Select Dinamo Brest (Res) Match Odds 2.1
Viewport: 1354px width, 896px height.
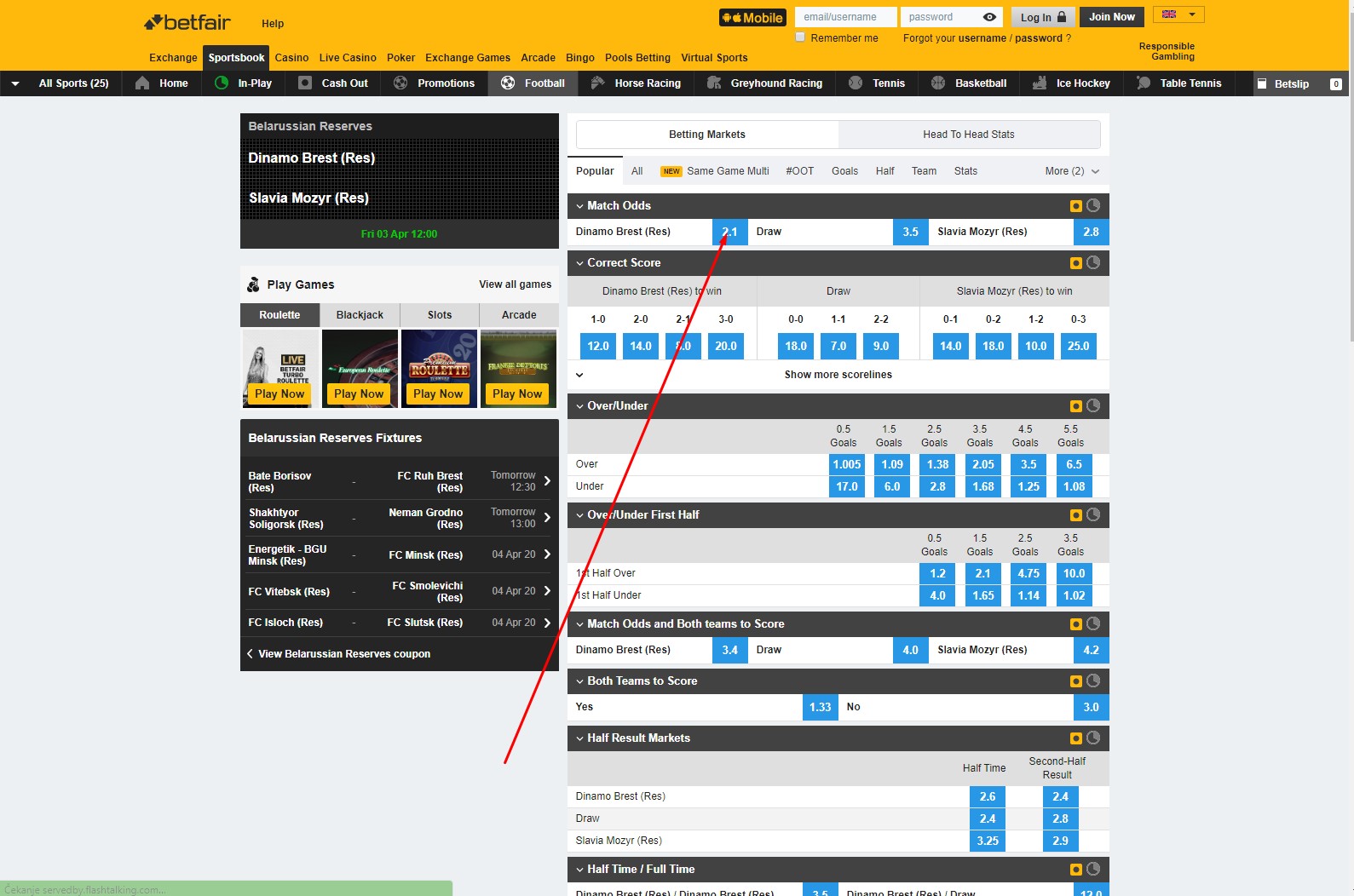[729, 232]
